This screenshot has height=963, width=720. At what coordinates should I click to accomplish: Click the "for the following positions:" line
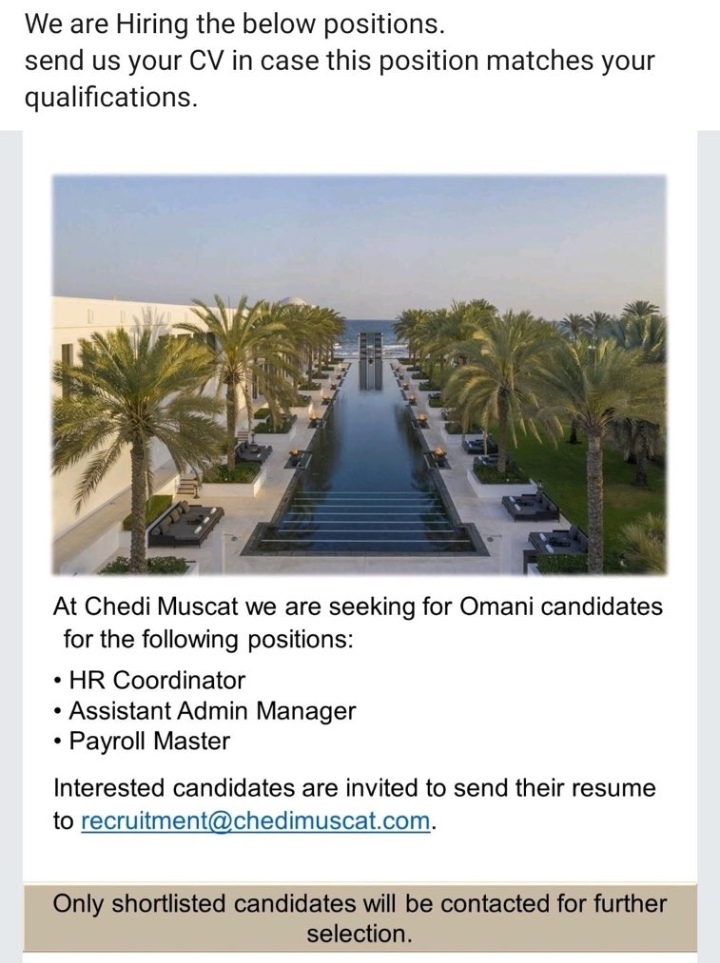coord(208,637)
